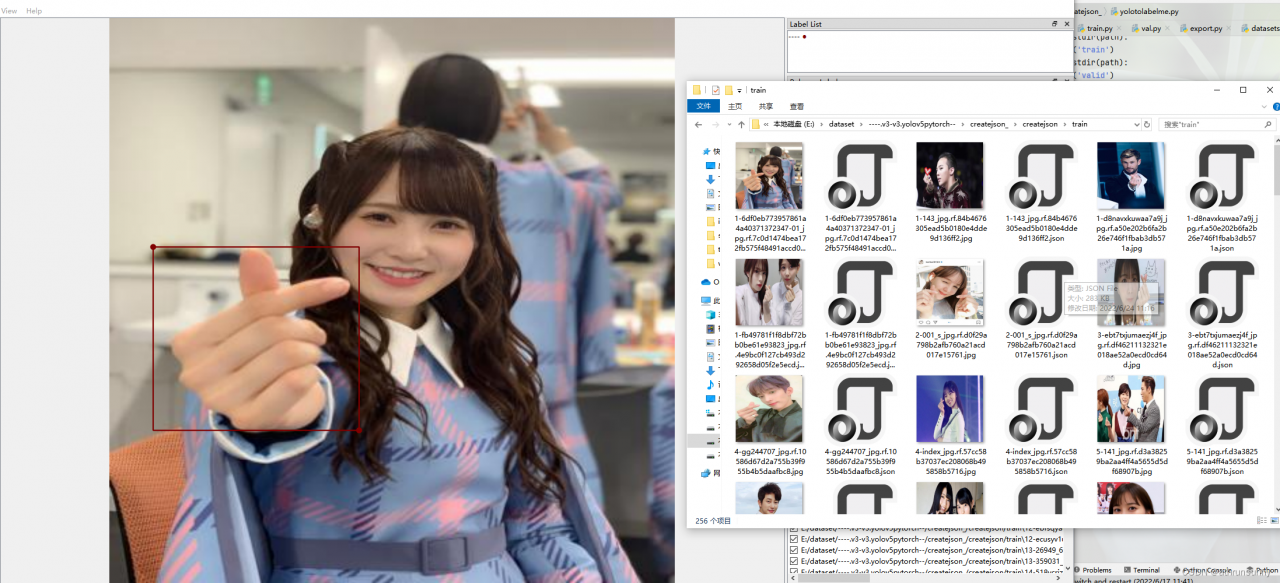Select the 4-gg244707 jpg thumbnail
This screenshot has height=583, width=1280.
pos(769,409)
